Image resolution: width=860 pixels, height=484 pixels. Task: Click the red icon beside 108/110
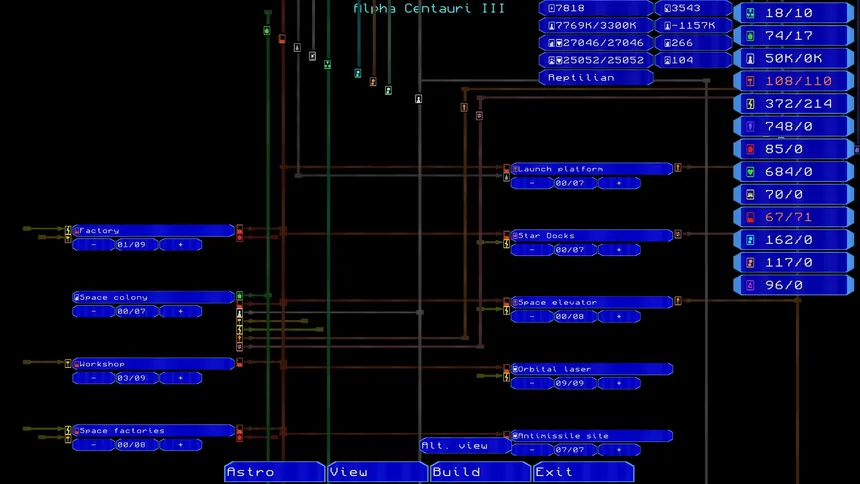click(x=750, y=81)
